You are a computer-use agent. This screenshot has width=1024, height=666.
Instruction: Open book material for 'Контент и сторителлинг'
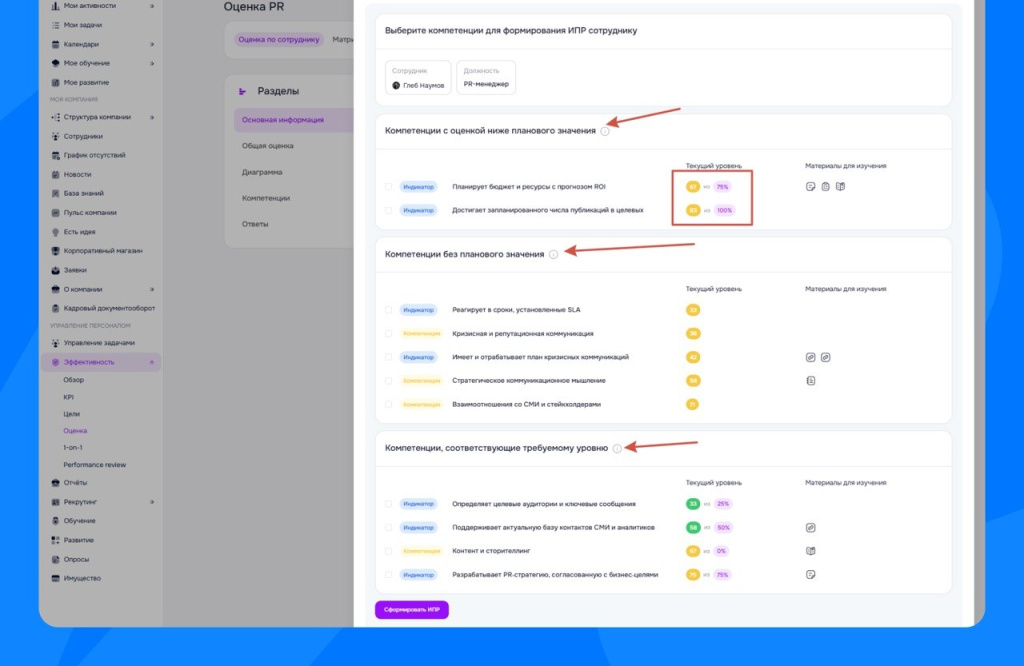(x=810, y=551)
